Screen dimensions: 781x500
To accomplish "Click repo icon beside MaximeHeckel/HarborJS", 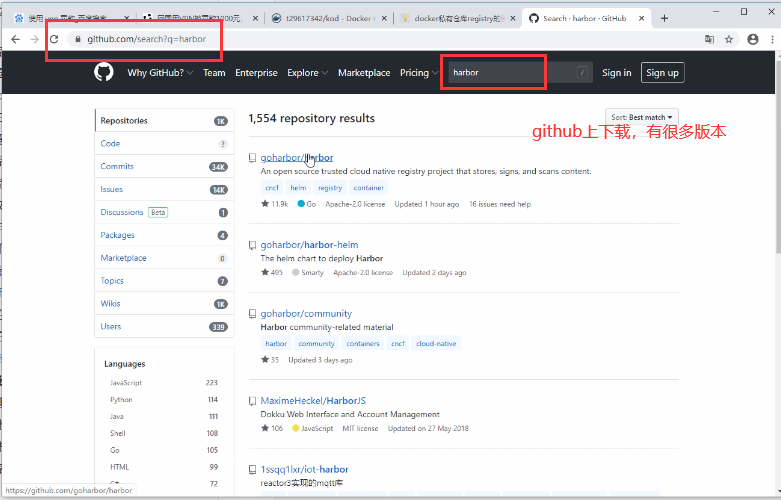I will coord(253,401).
